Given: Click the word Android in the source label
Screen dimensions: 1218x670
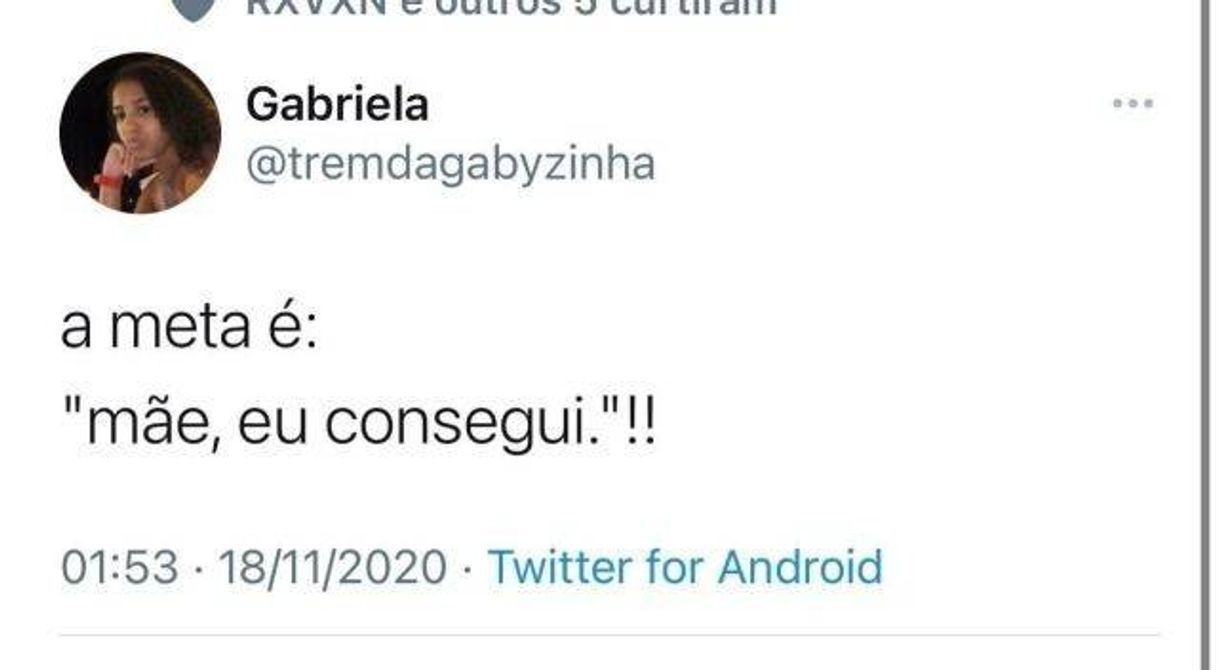Looking at the screenshot, I should tap(801, 567).
